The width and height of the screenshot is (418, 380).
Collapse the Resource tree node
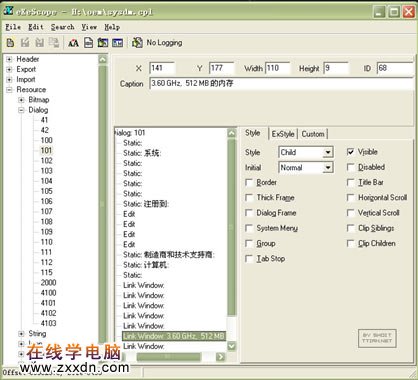[9, 90]
